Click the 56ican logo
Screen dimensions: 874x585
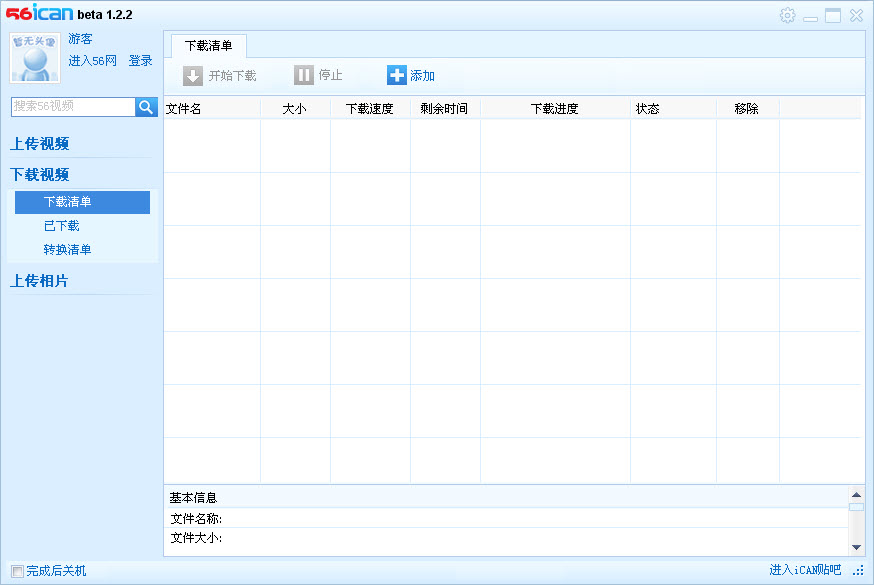(x=40, y=12)
